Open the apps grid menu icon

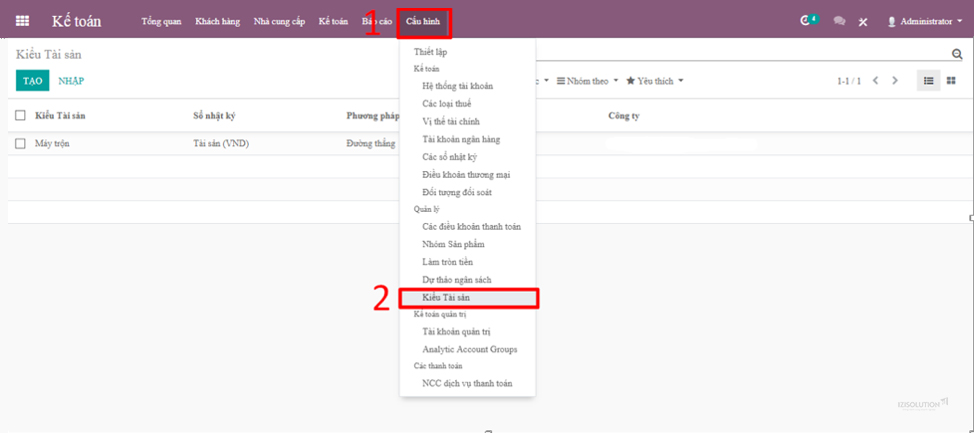coord(22,21)
